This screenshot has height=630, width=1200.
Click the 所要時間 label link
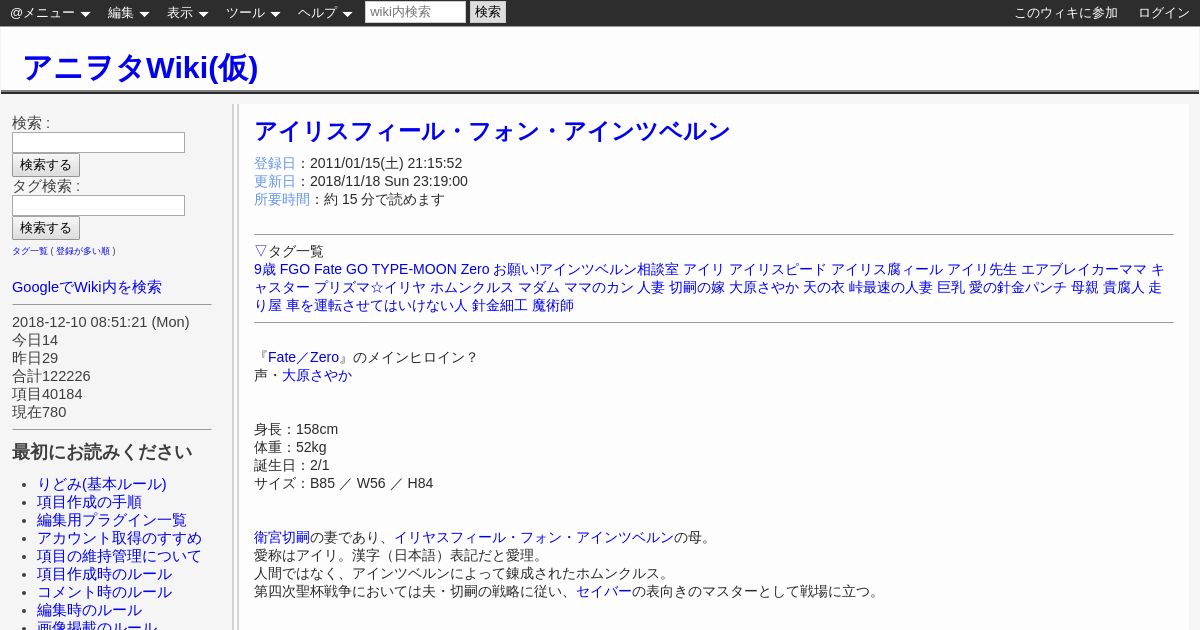282,199
